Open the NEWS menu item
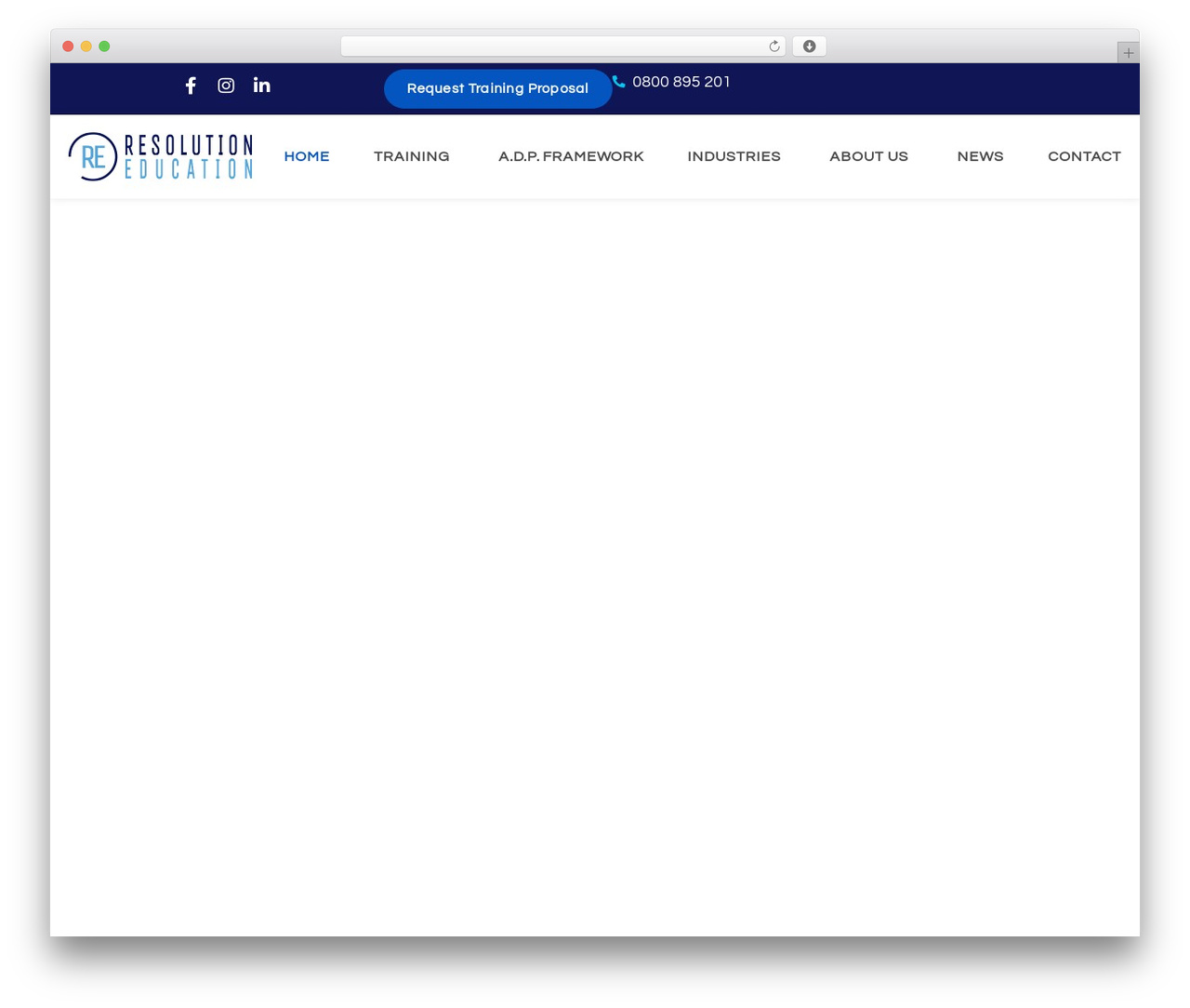The width and height of the screenshot is (1190, 1008). (x=980, y=156)
